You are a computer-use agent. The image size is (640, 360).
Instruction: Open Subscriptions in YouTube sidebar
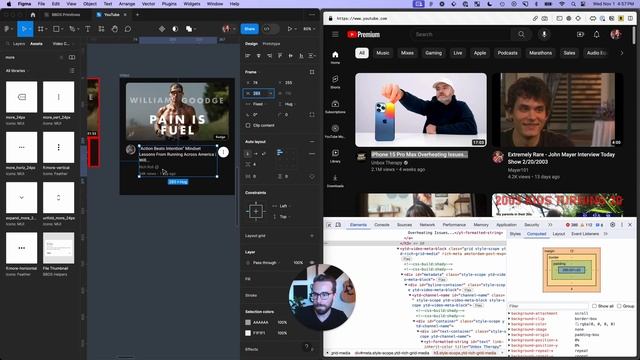pos(335,107)
